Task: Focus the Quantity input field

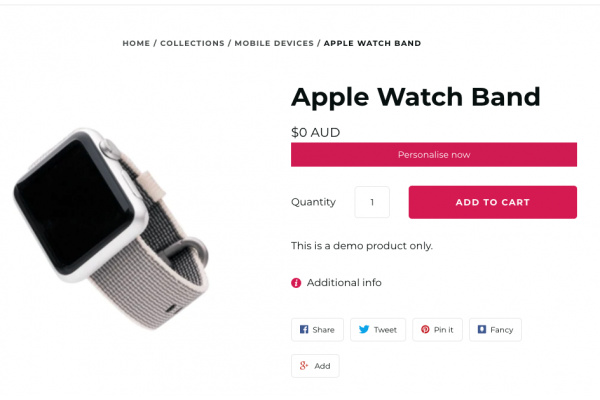Action: click(372, 202)
